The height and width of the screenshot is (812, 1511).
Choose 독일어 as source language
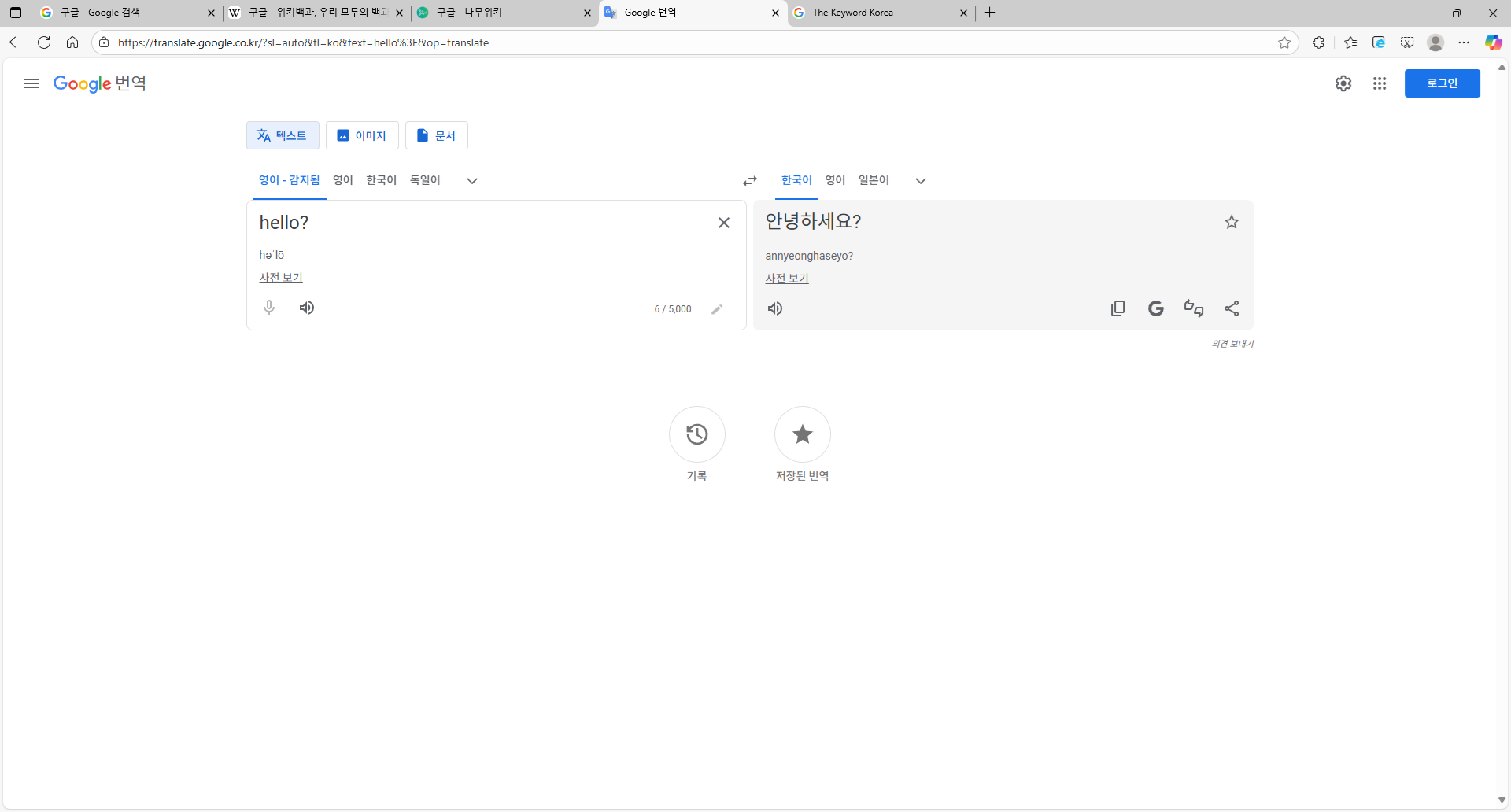click(x=425, y=180)
